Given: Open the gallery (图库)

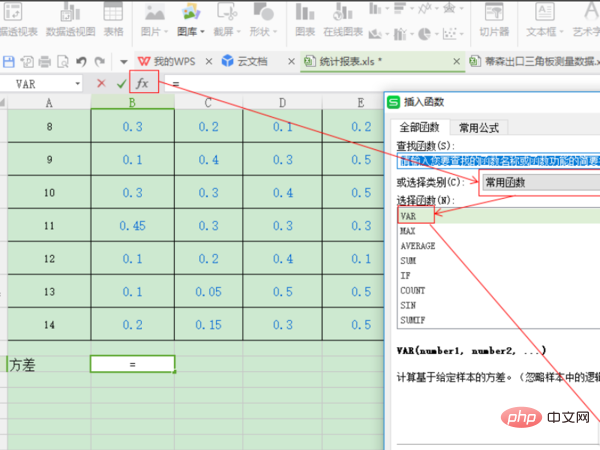Looking at the screenshot, I should click(191, 19).
